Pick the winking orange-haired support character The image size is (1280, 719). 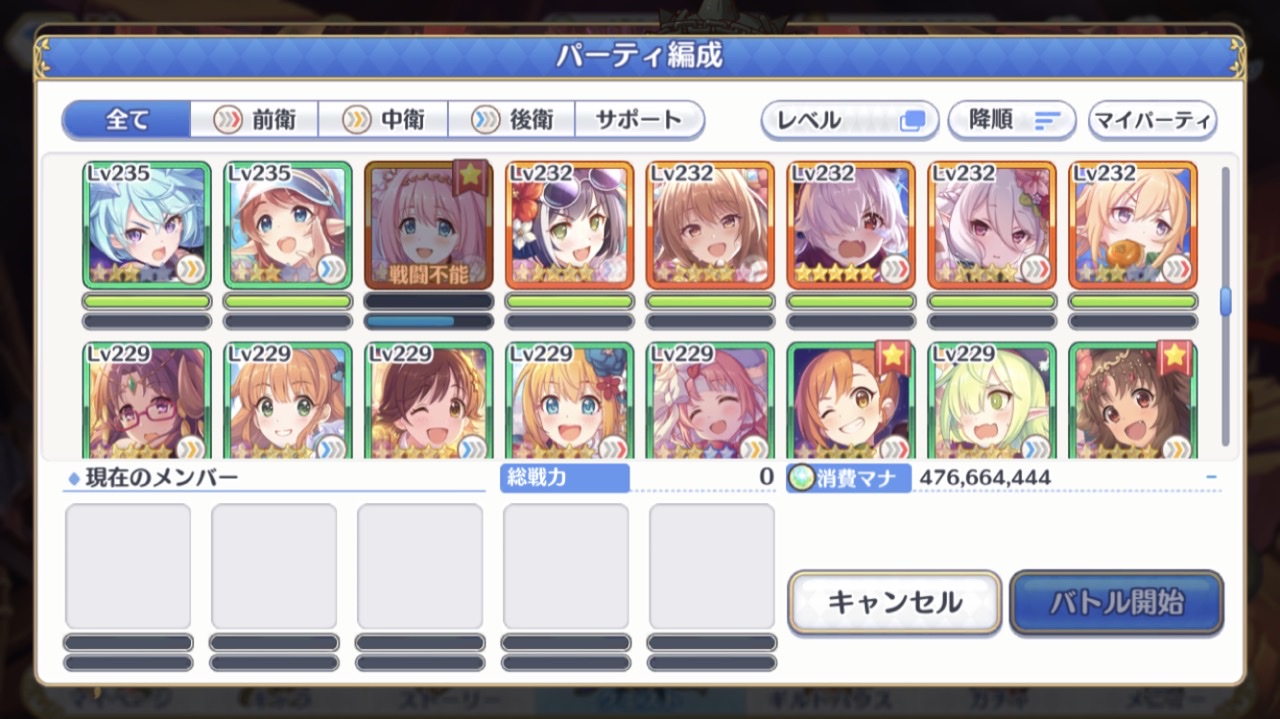851,400
